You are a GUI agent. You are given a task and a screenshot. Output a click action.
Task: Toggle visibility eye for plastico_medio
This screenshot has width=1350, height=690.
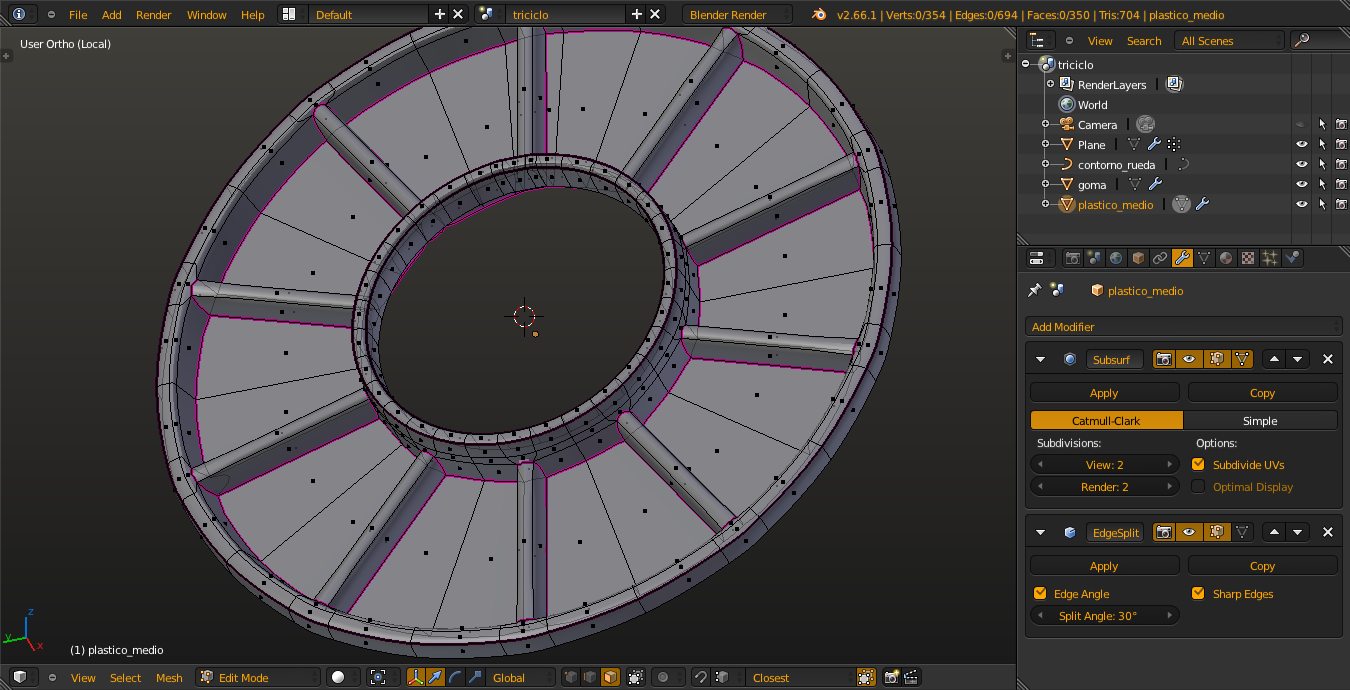click(x=1302, y=204)
